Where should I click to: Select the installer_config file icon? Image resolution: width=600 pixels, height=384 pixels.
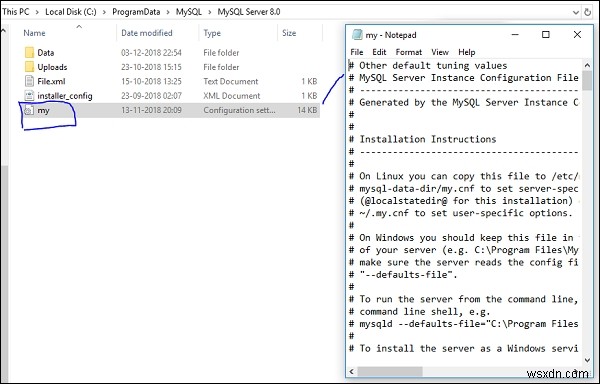click(29, 96)
